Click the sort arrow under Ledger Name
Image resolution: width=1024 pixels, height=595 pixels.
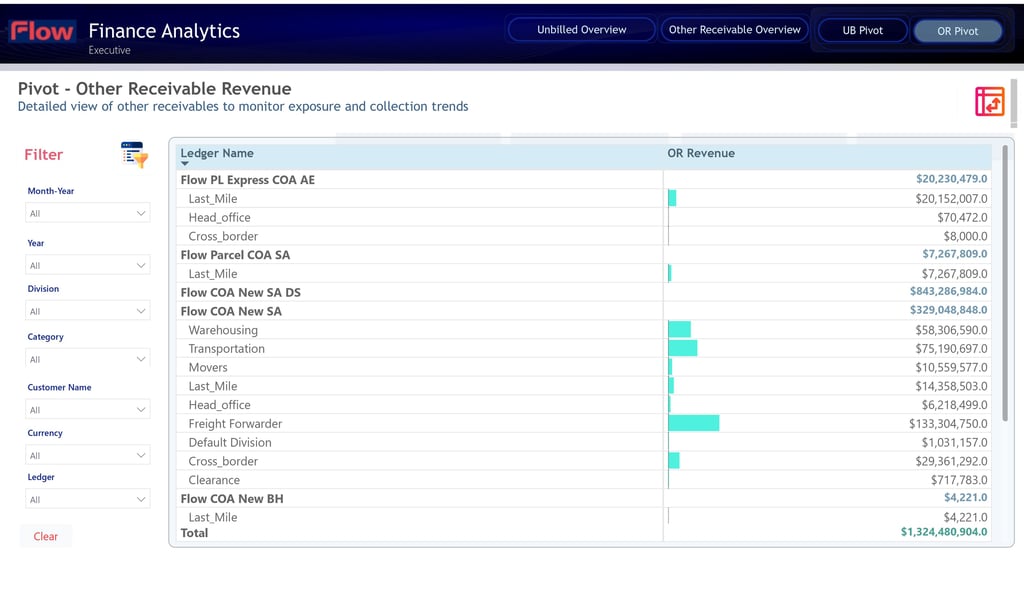(185, 163)
